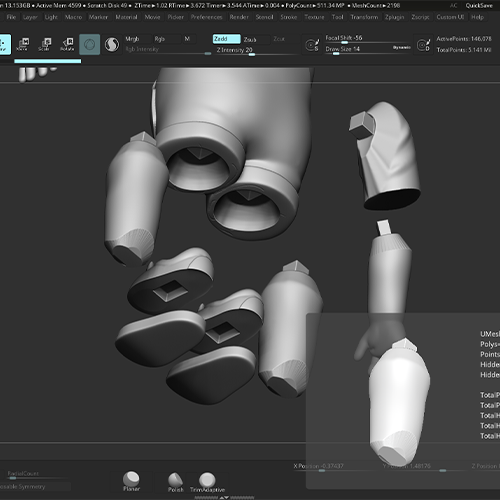This screenshot has height=500, width=500.
Task: Click the Focal Shift S dial icon
Action: pos(312,45)
